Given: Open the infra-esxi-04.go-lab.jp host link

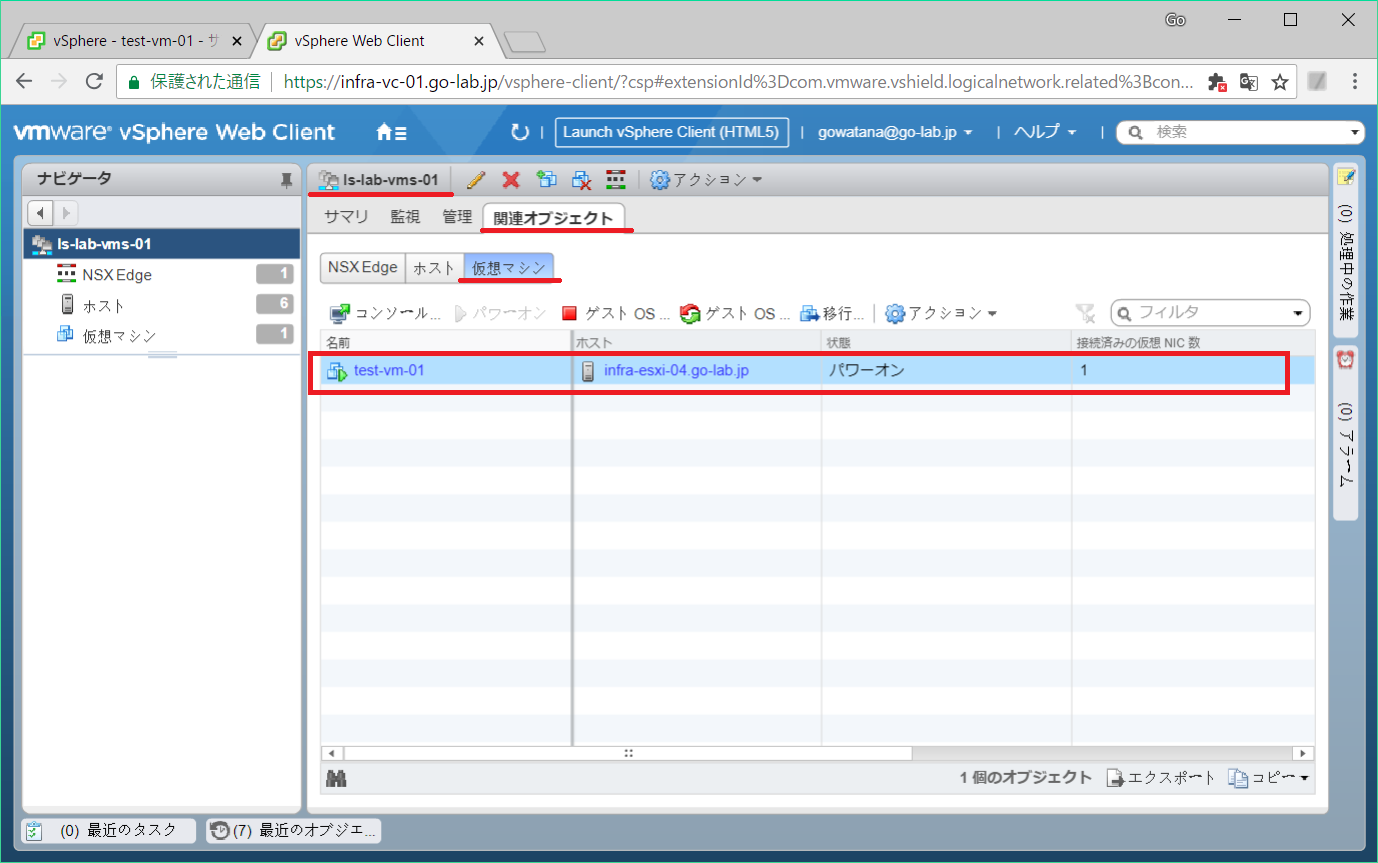Looking at the screenshot, I should click(x=677, y=371).
